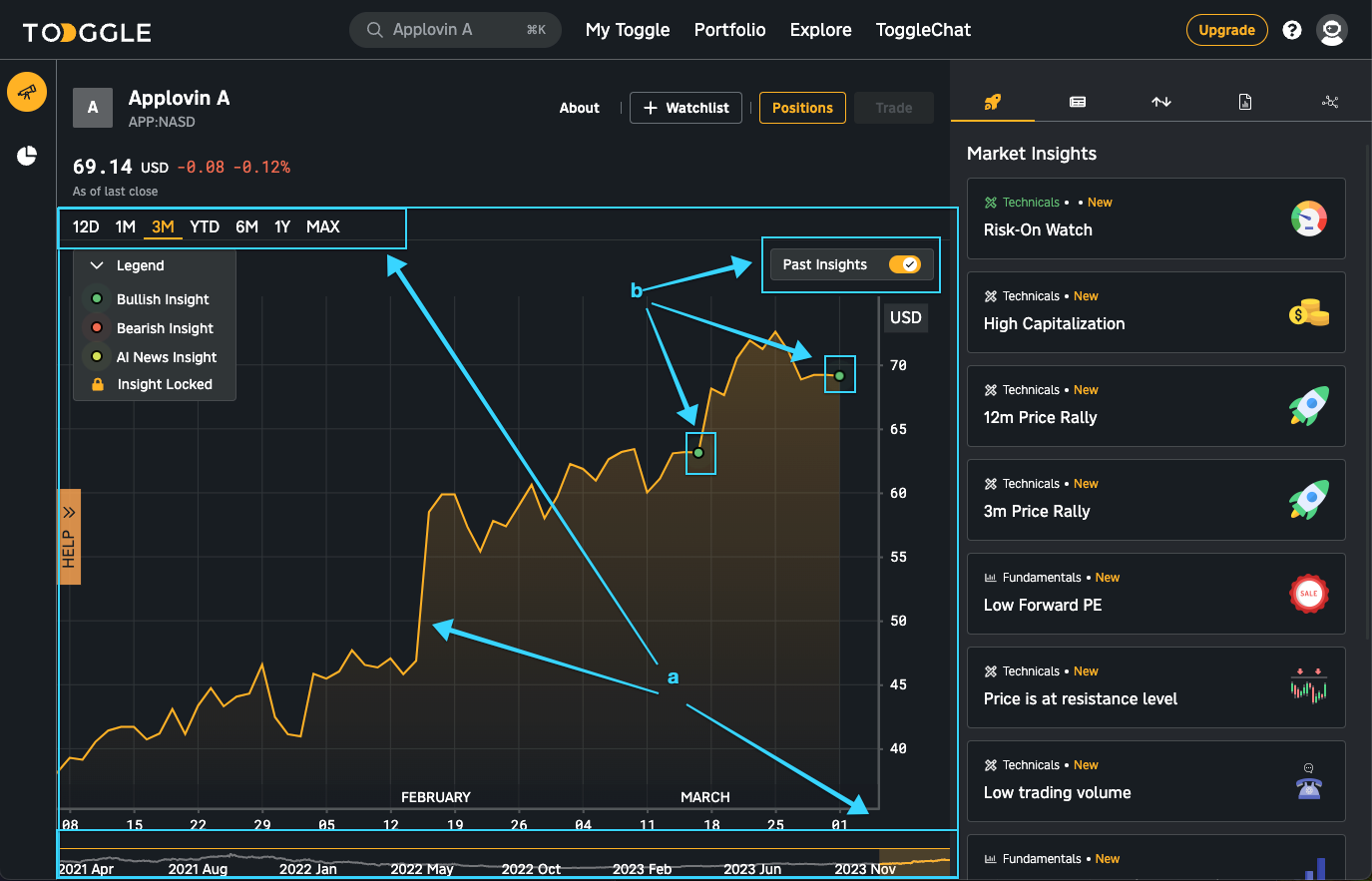Open the Low Forward PE insight card
This screenshot has height=881, width=1372.
point(1156,594)
